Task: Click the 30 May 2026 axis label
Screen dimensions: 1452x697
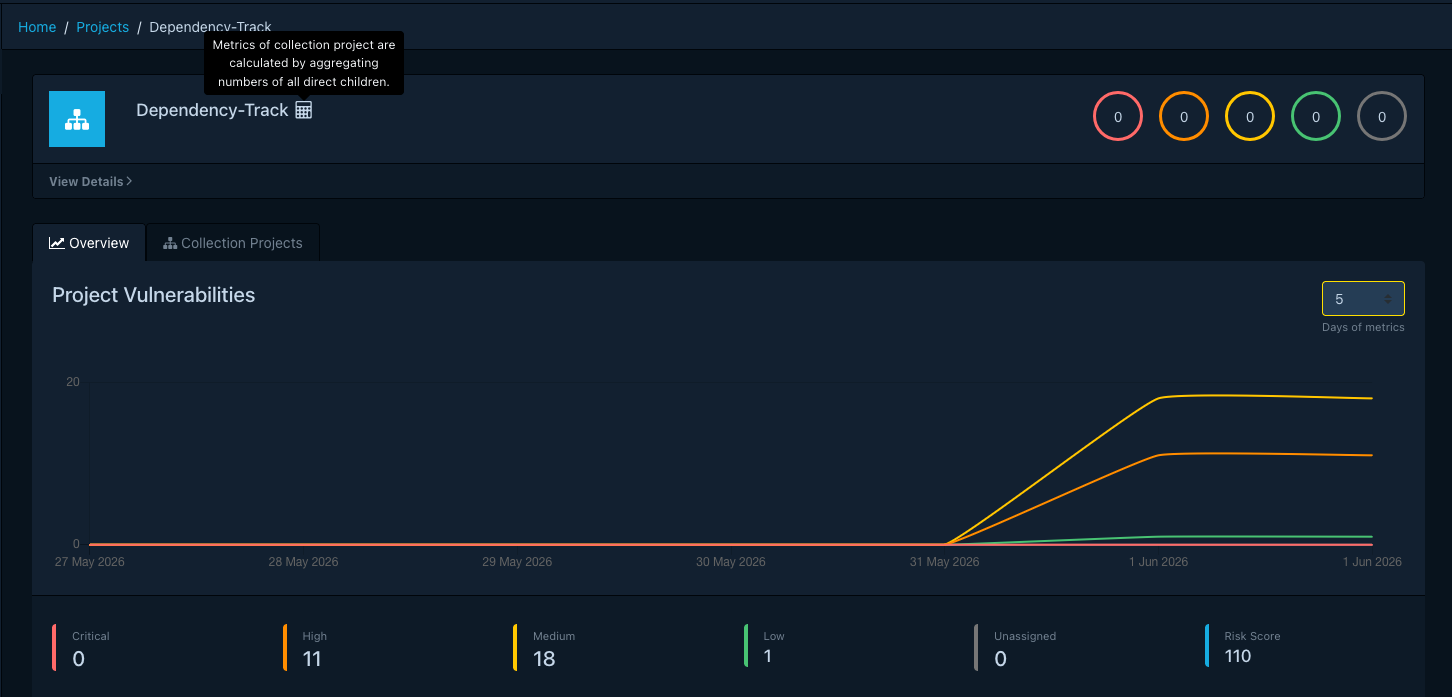Action: [731, 562]
